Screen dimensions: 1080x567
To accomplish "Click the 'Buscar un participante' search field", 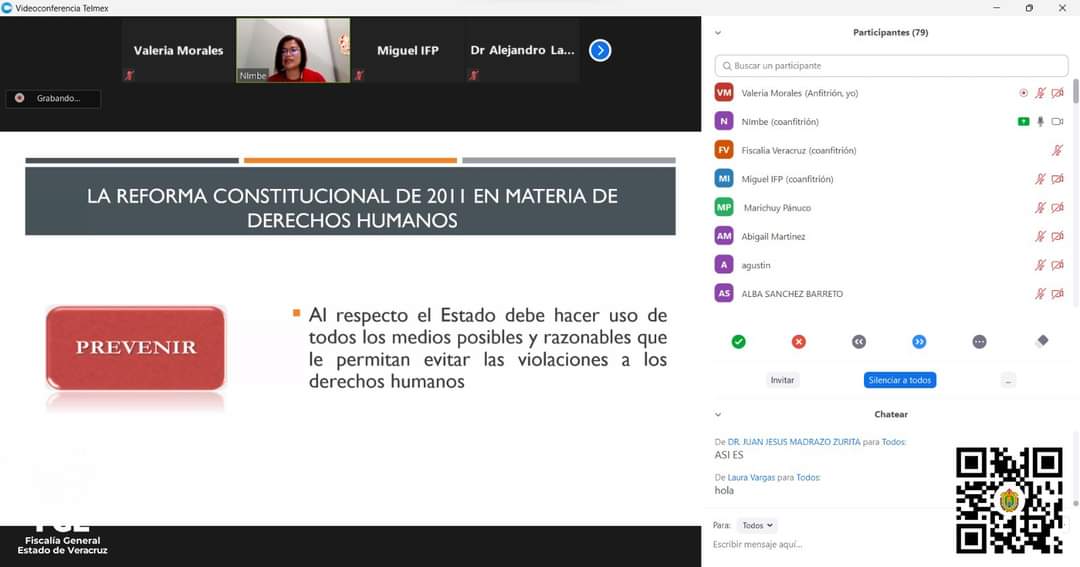I will [890, 66].
